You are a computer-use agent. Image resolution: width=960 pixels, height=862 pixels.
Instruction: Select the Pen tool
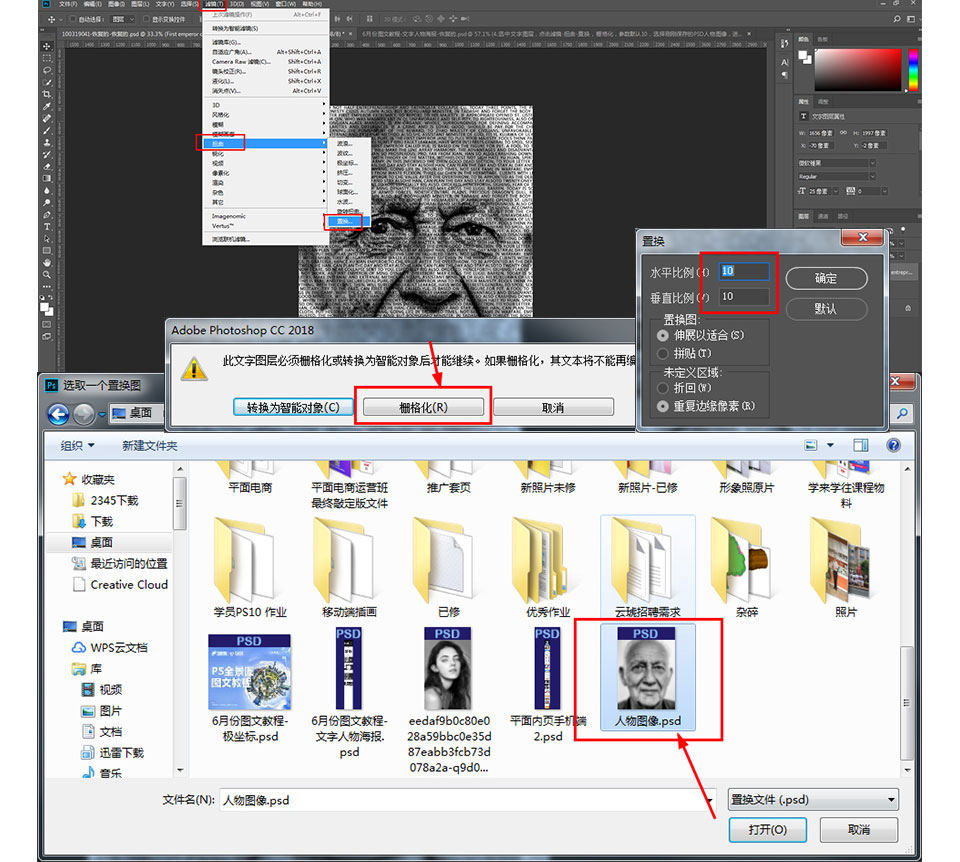47,214
